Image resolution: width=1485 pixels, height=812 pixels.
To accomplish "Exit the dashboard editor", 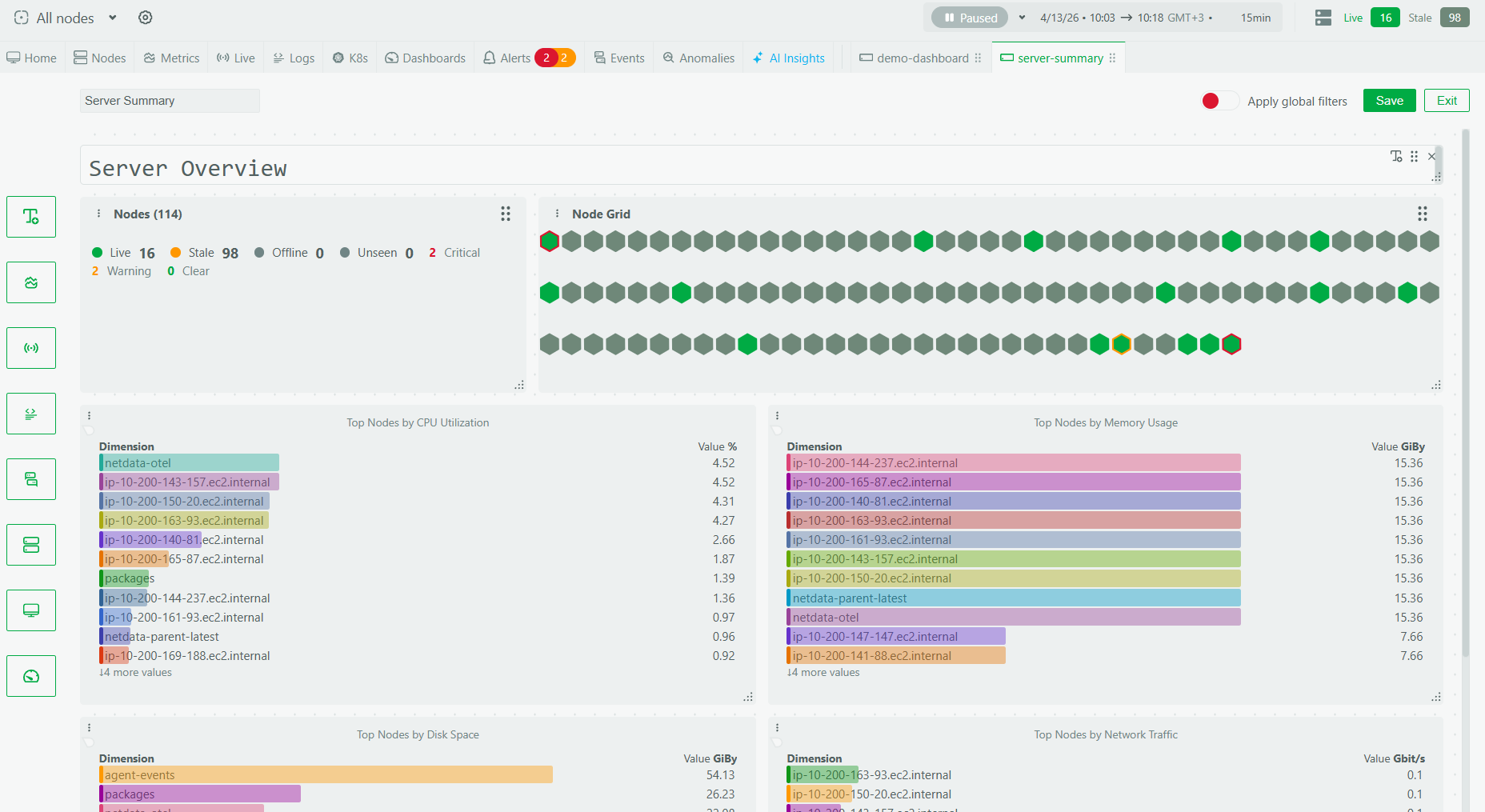I will pyautogui.click(x=1447, y=100).
